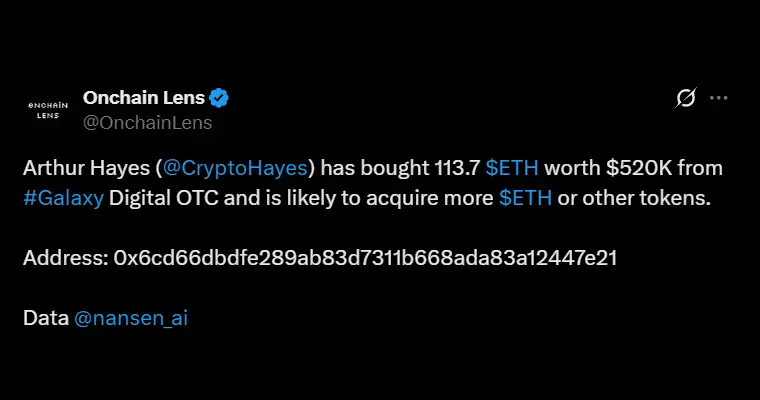
Task: Click the 'or other tokens' text
Action: [633, 198]
